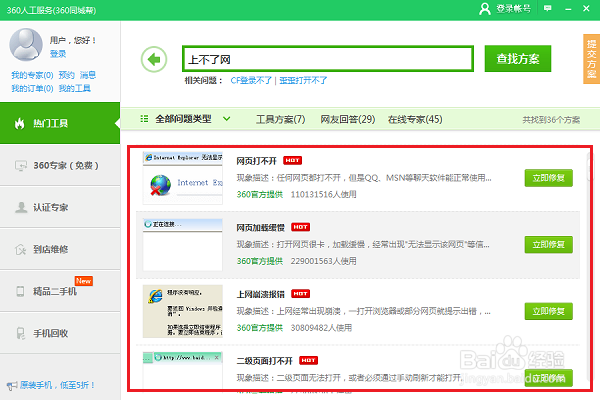Image resolution: width=600 pixels, height=400 pixels.
Task: Click related question 歪歪打开不了
Action: pyautogui.click(x=303, y=80)
